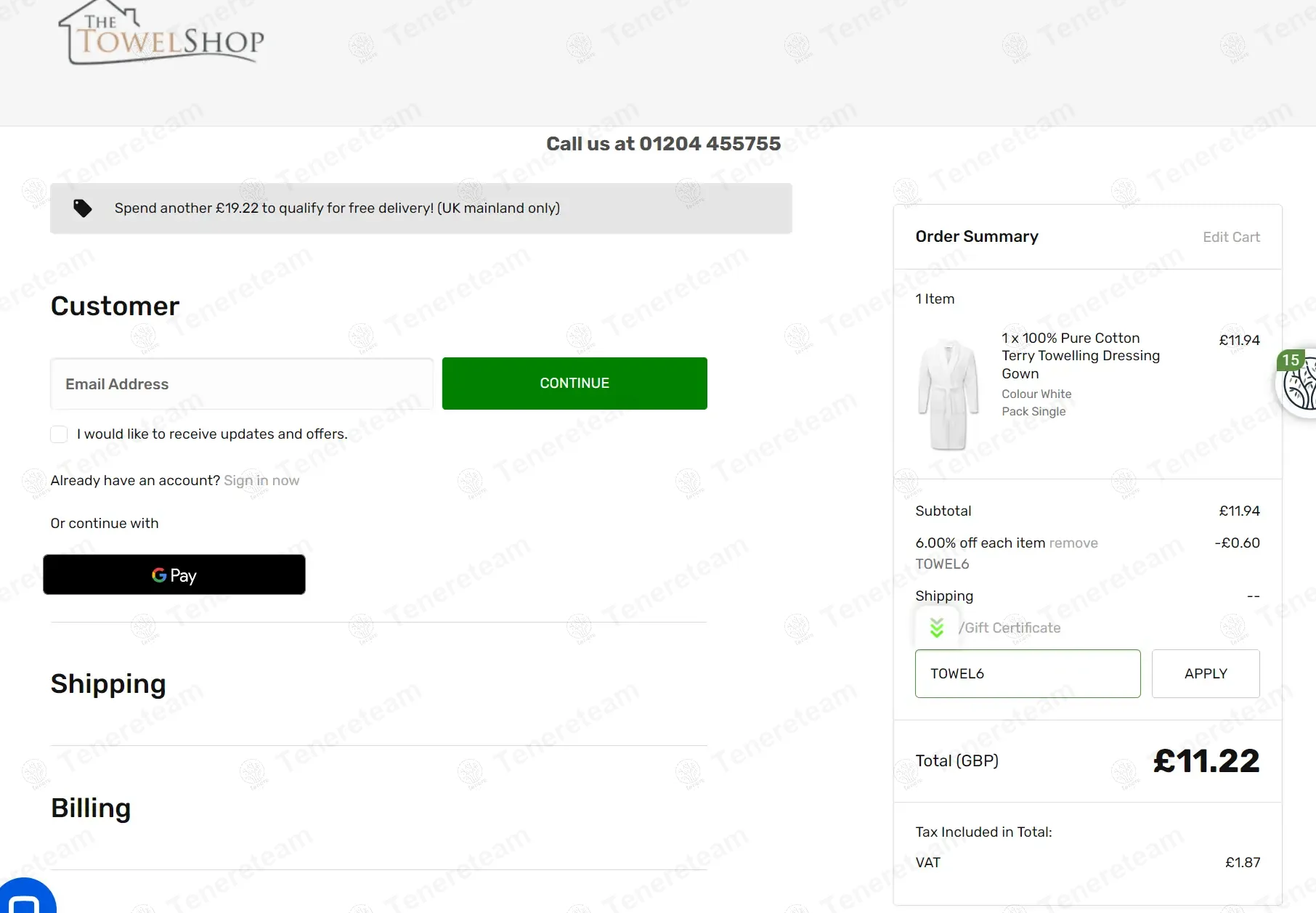Remove the TOWEL6 discount coupon
Screen dimensions: 1316x913
(1073, 543)
